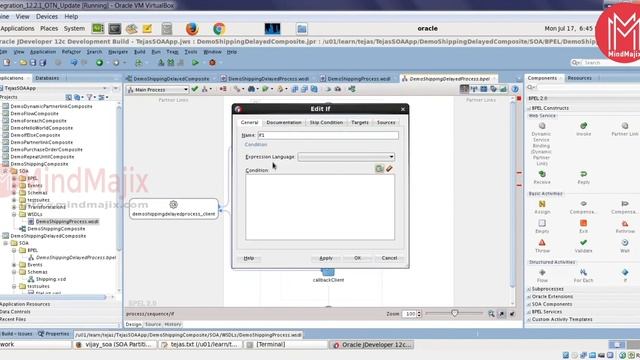640x360 pixels.
Task: Click the OK button in Edit If
Action: 358,258
